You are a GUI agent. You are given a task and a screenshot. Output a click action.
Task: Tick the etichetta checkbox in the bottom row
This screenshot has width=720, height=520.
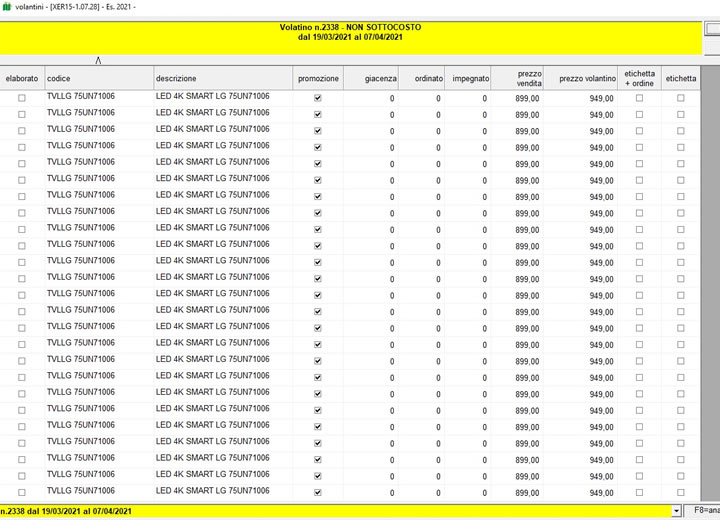[x=681, y=492]
